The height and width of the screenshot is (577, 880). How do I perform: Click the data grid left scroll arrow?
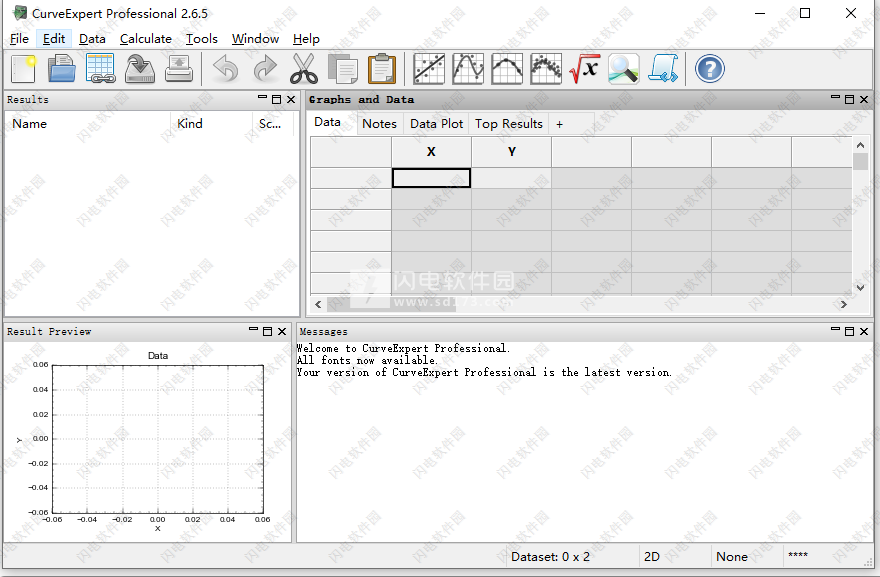click(318, 304)
